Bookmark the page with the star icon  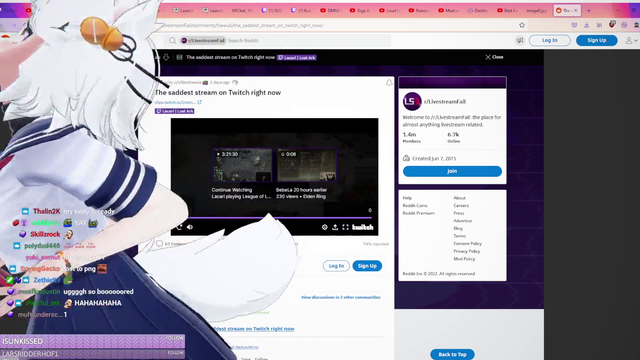(x=522, y=25)
